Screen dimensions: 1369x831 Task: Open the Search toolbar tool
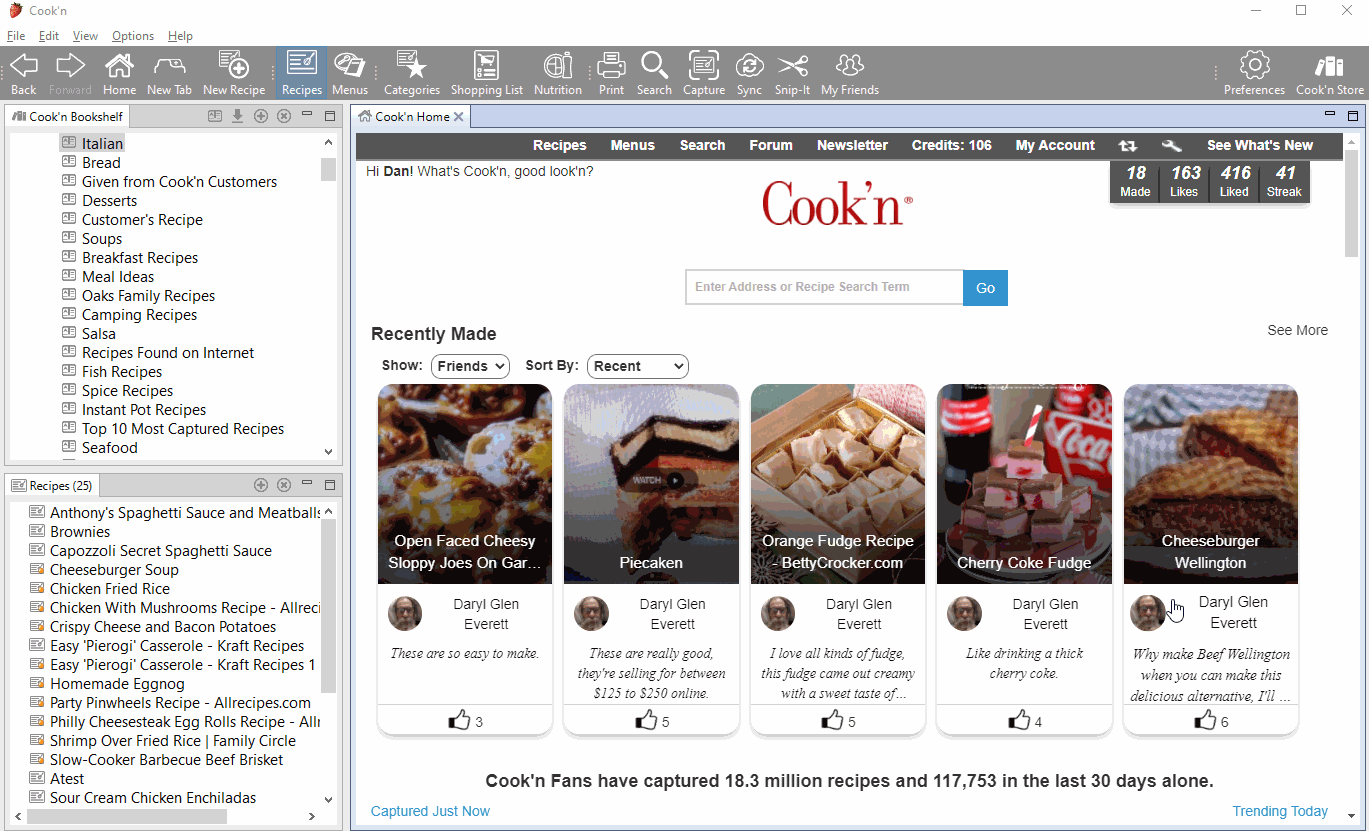654,74
